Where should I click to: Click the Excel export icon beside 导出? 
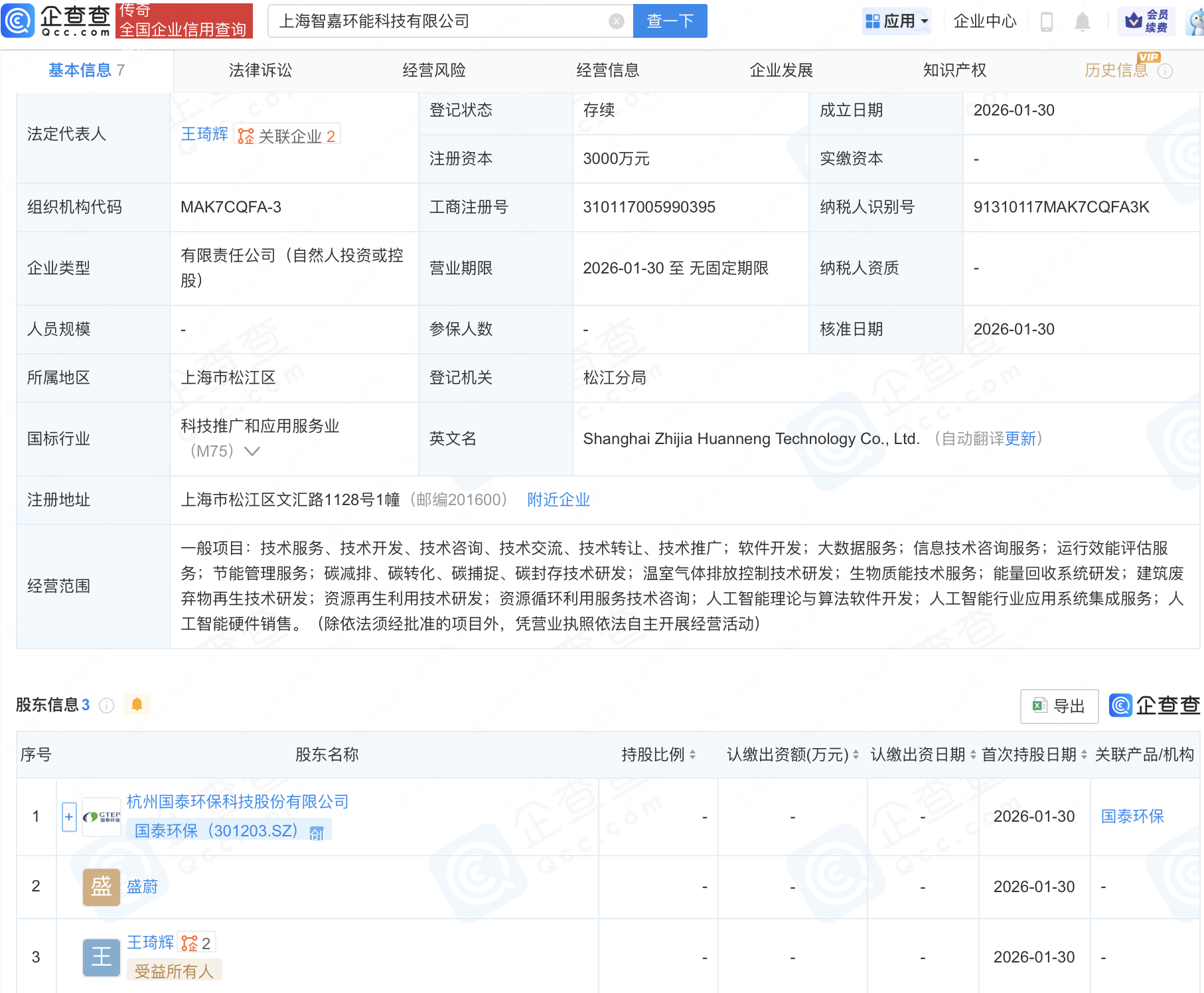tap(1039, 706)
